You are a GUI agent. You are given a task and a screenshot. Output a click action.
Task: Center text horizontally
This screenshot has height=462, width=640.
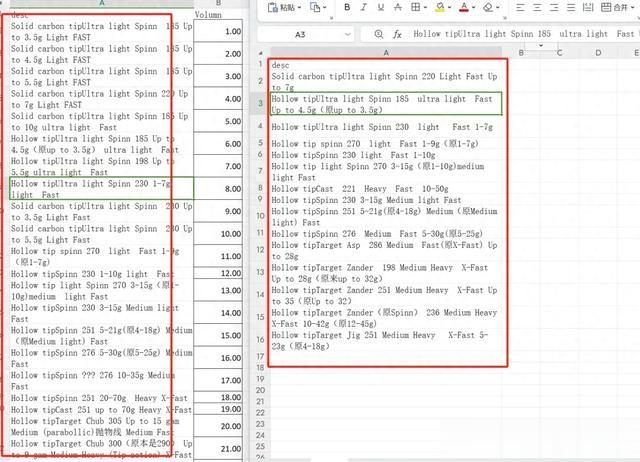click(x=537, y=7)
